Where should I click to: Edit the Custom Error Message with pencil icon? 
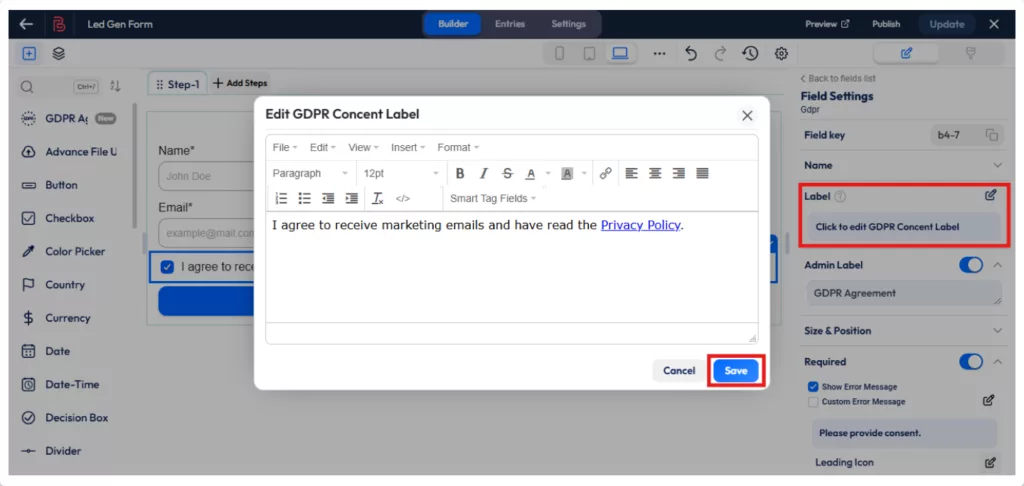(989, 400)
